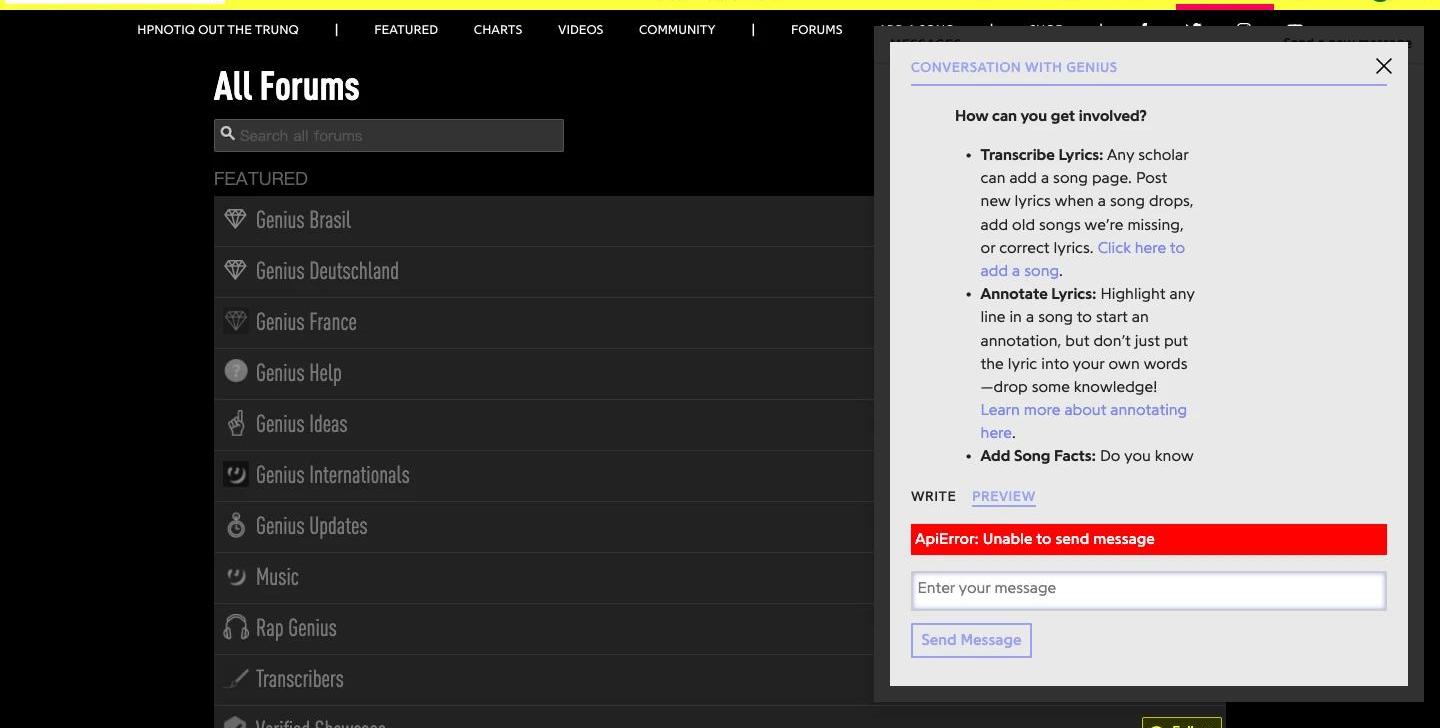Close the Conversation with Genius panel

point(1383,66)
